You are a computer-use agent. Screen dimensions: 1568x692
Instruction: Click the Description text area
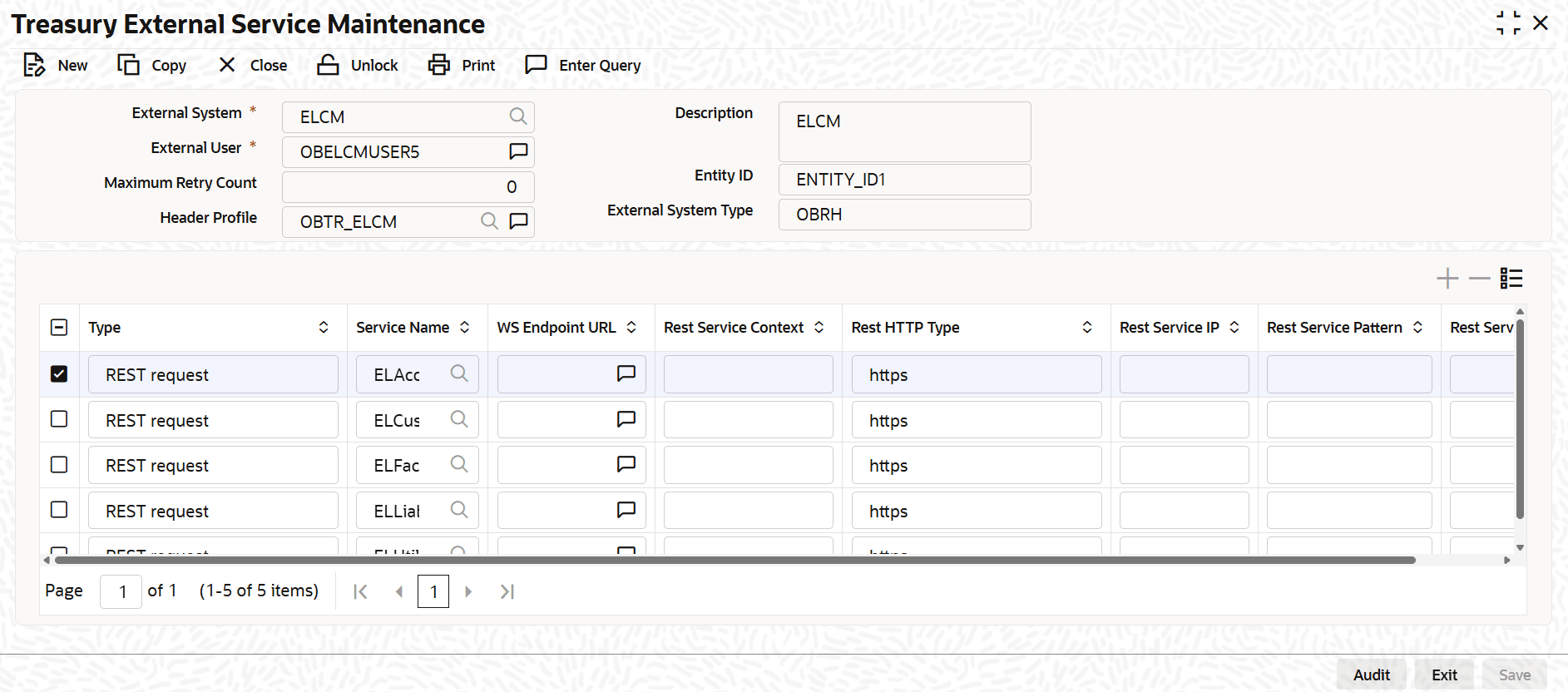[x=905, y=131]
